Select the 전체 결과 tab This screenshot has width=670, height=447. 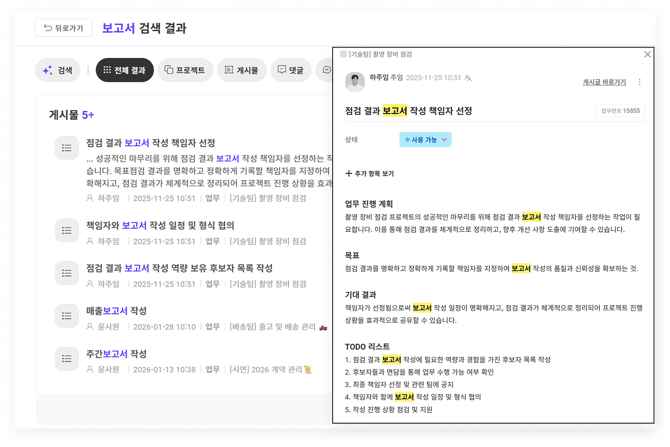tap(124, 70)
